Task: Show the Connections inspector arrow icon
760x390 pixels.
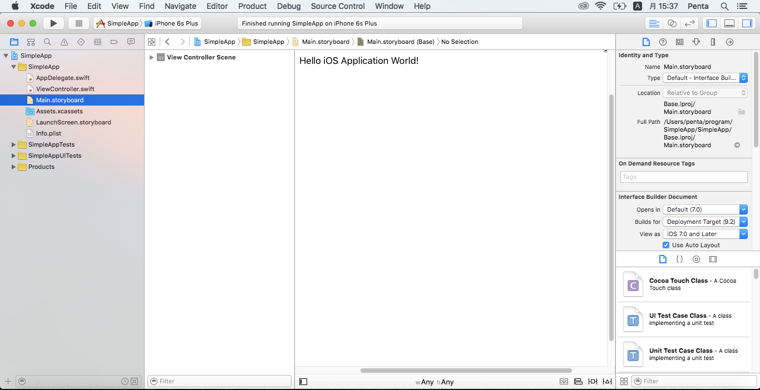Action: coord(729,42)
